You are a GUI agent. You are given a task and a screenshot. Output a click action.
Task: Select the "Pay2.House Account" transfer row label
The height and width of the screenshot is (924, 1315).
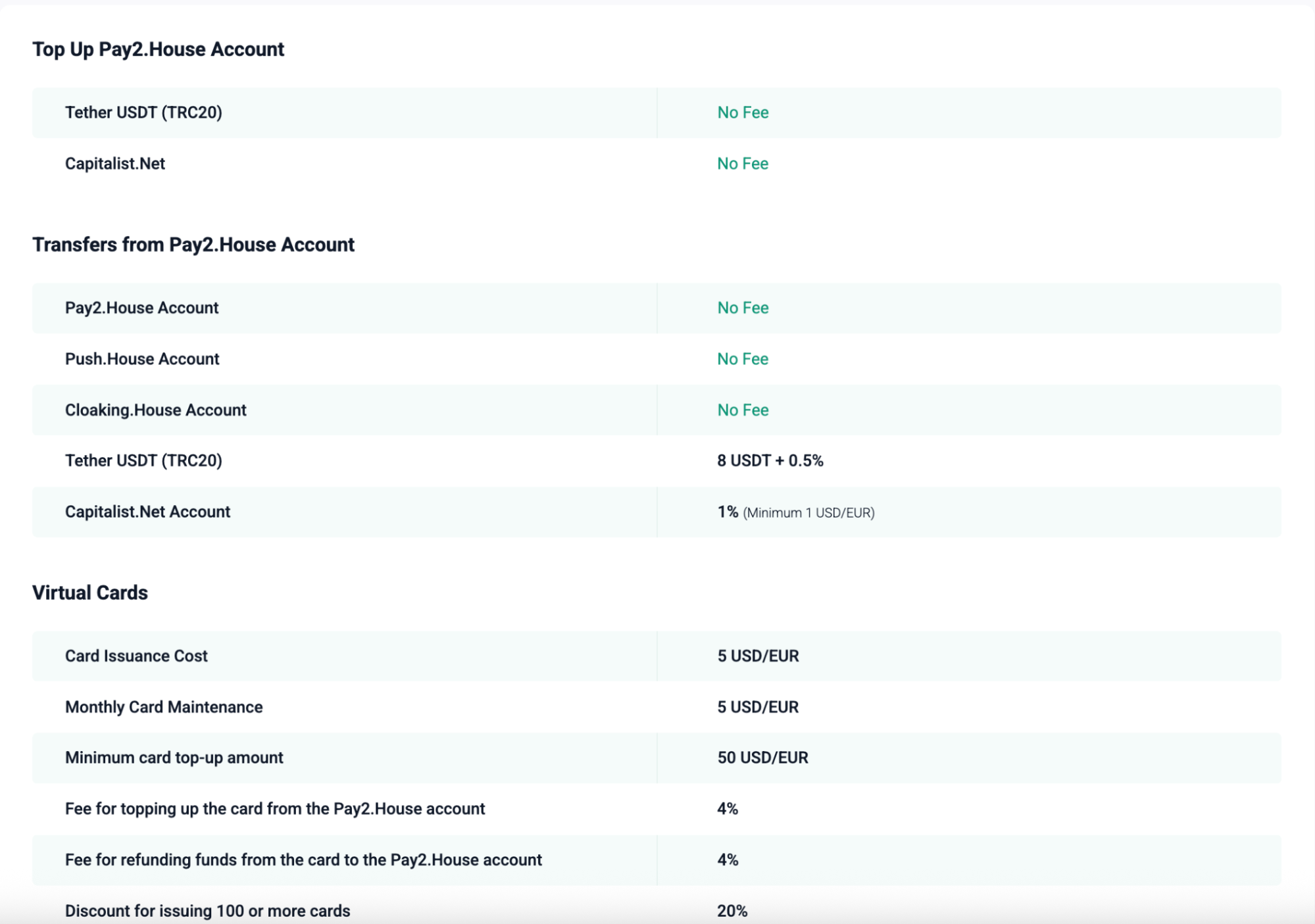141,308
